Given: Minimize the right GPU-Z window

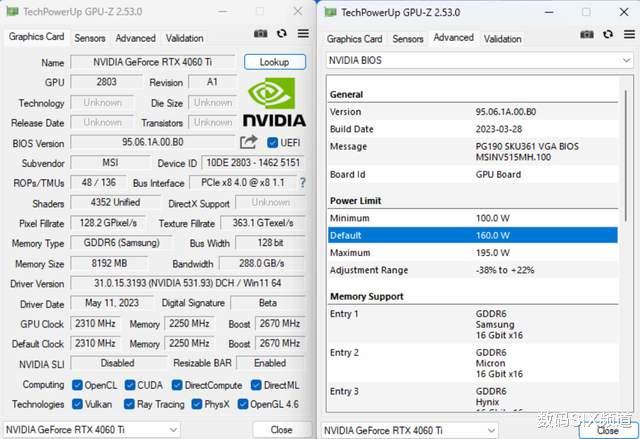Looking at the screenshot, I should pos(549,12).
